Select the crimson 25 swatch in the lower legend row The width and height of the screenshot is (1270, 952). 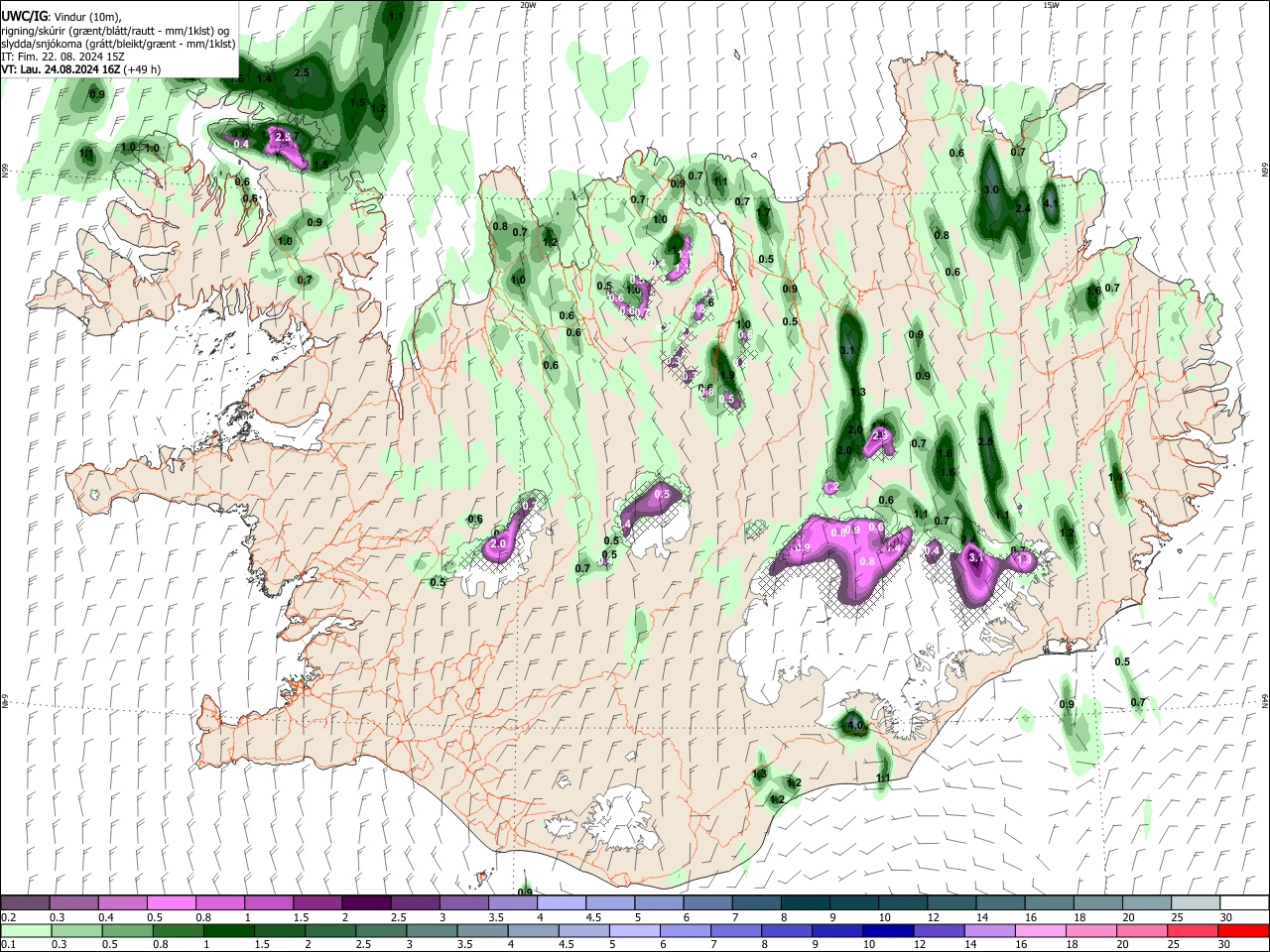pos(1195,930)
